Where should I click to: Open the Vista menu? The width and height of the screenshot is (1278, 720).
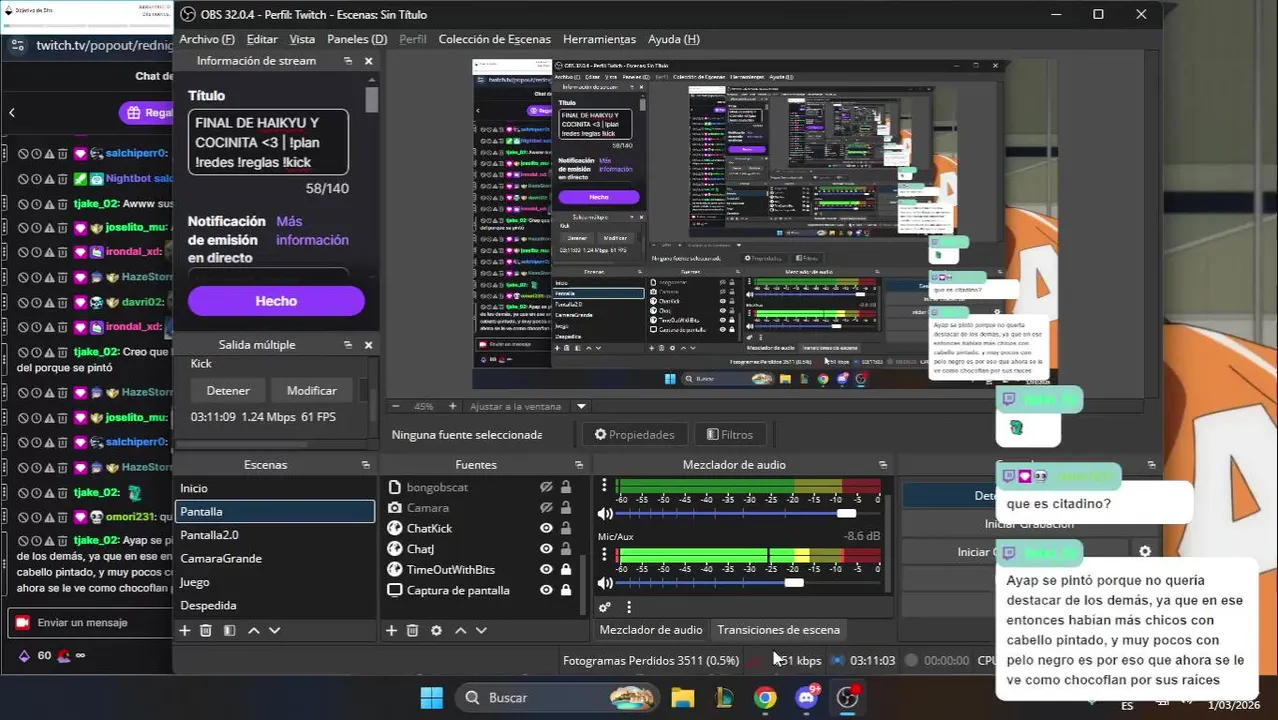tap(302, 39)
